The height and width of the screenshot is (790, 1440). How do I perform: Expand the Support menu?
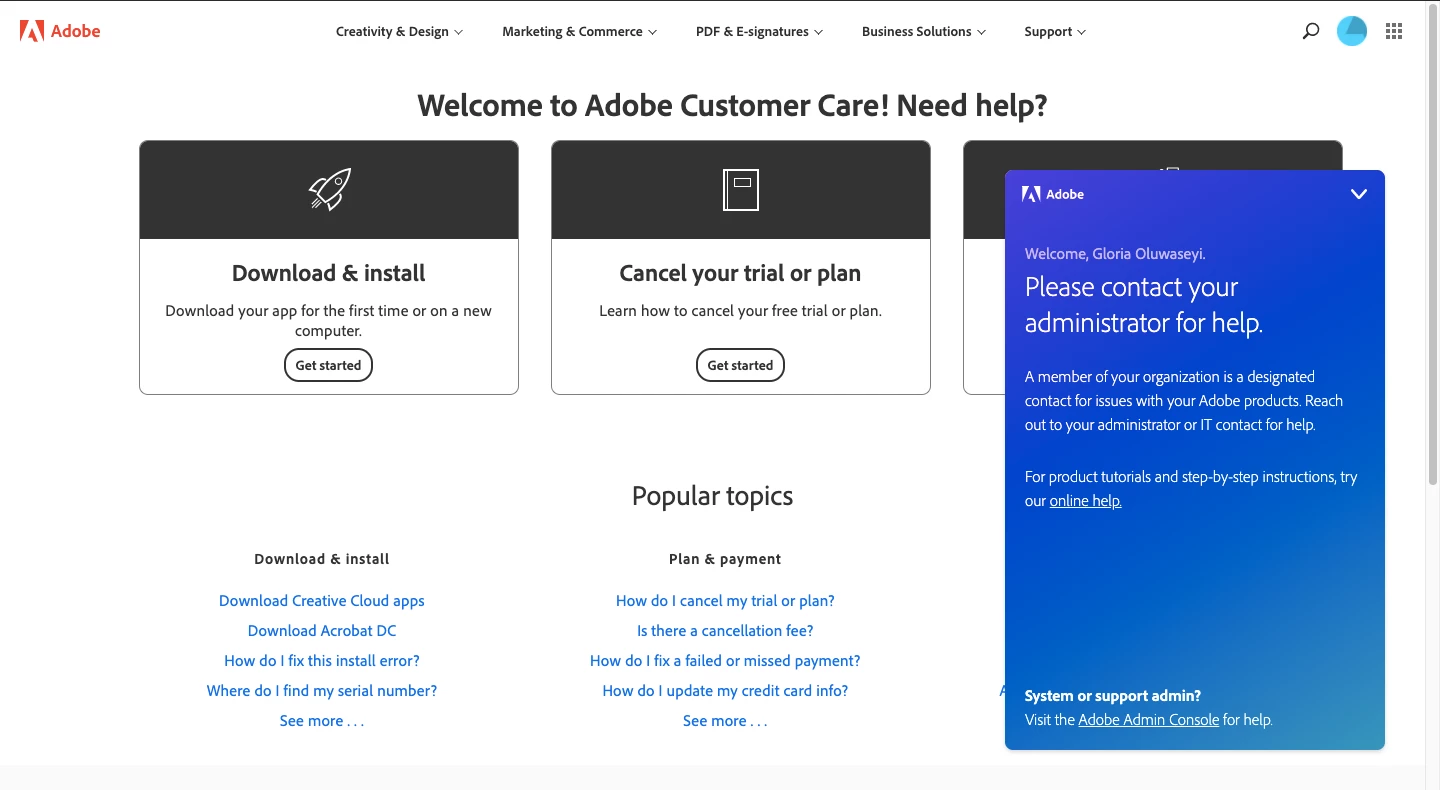point(1055,31)
